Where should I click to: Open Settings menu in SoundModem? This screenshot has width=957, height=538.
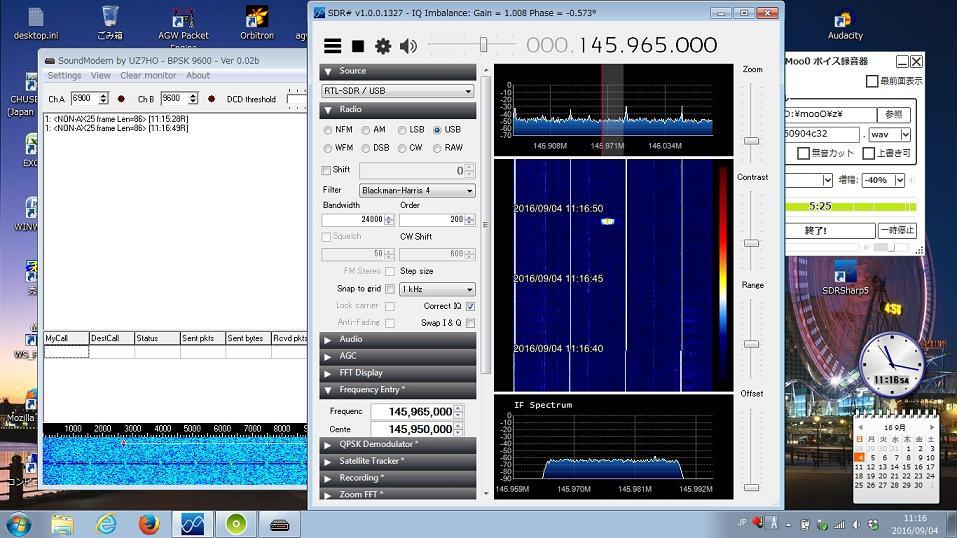(64, 76)
